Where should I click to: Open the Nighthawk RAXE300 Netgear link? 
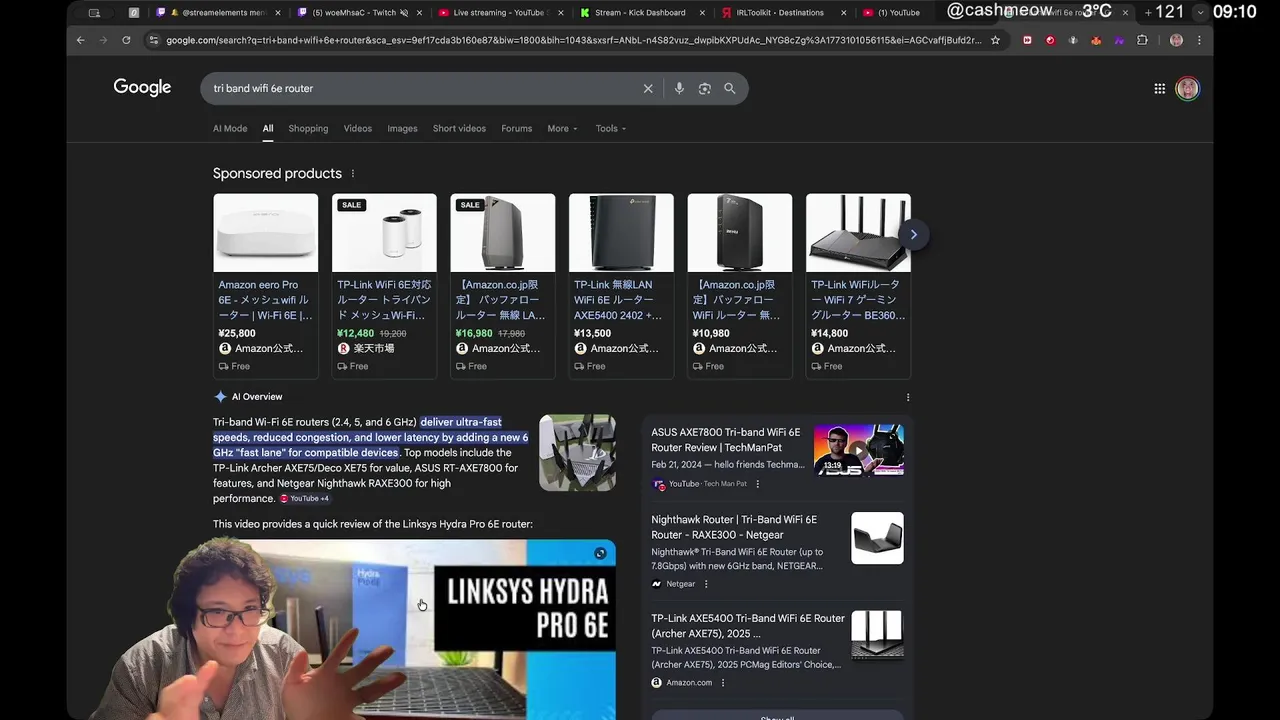pos(734,527)
